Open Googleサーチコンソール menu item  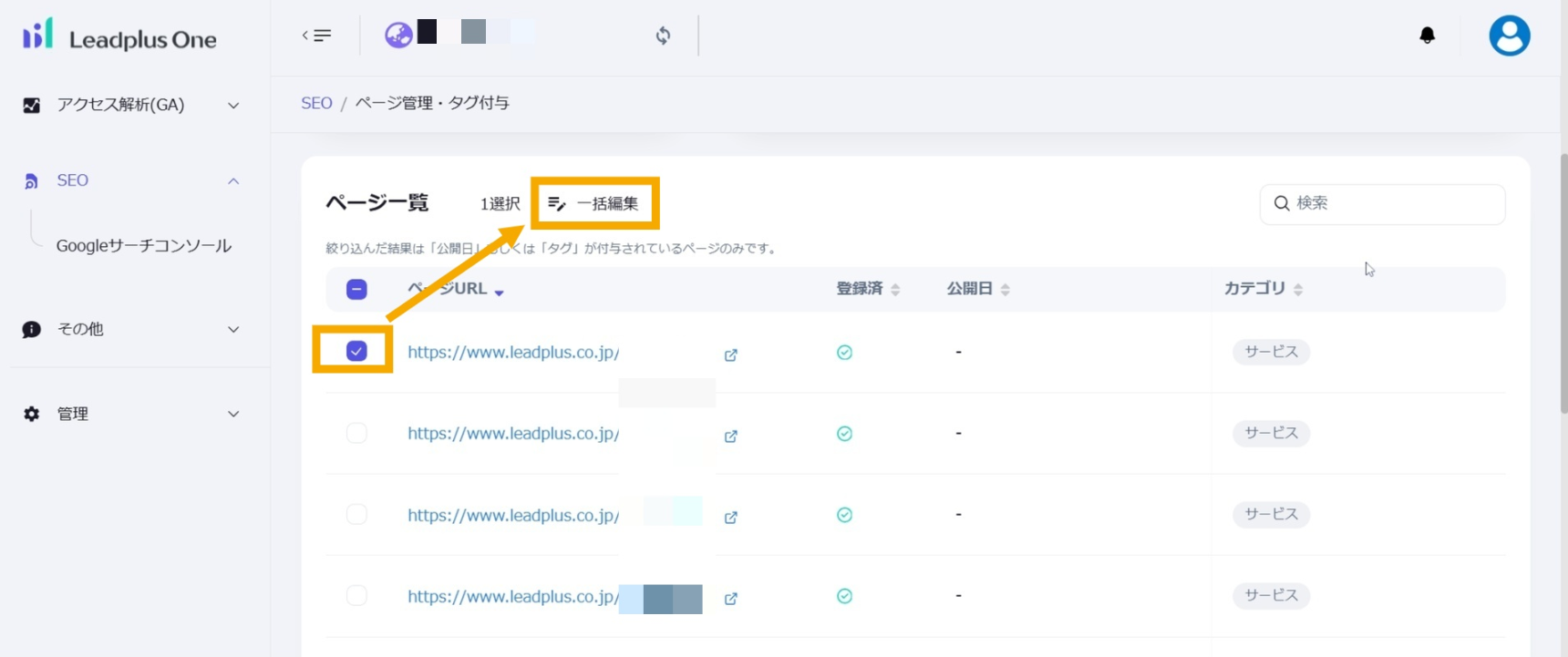pyautogui.click(x=143, y=245)
